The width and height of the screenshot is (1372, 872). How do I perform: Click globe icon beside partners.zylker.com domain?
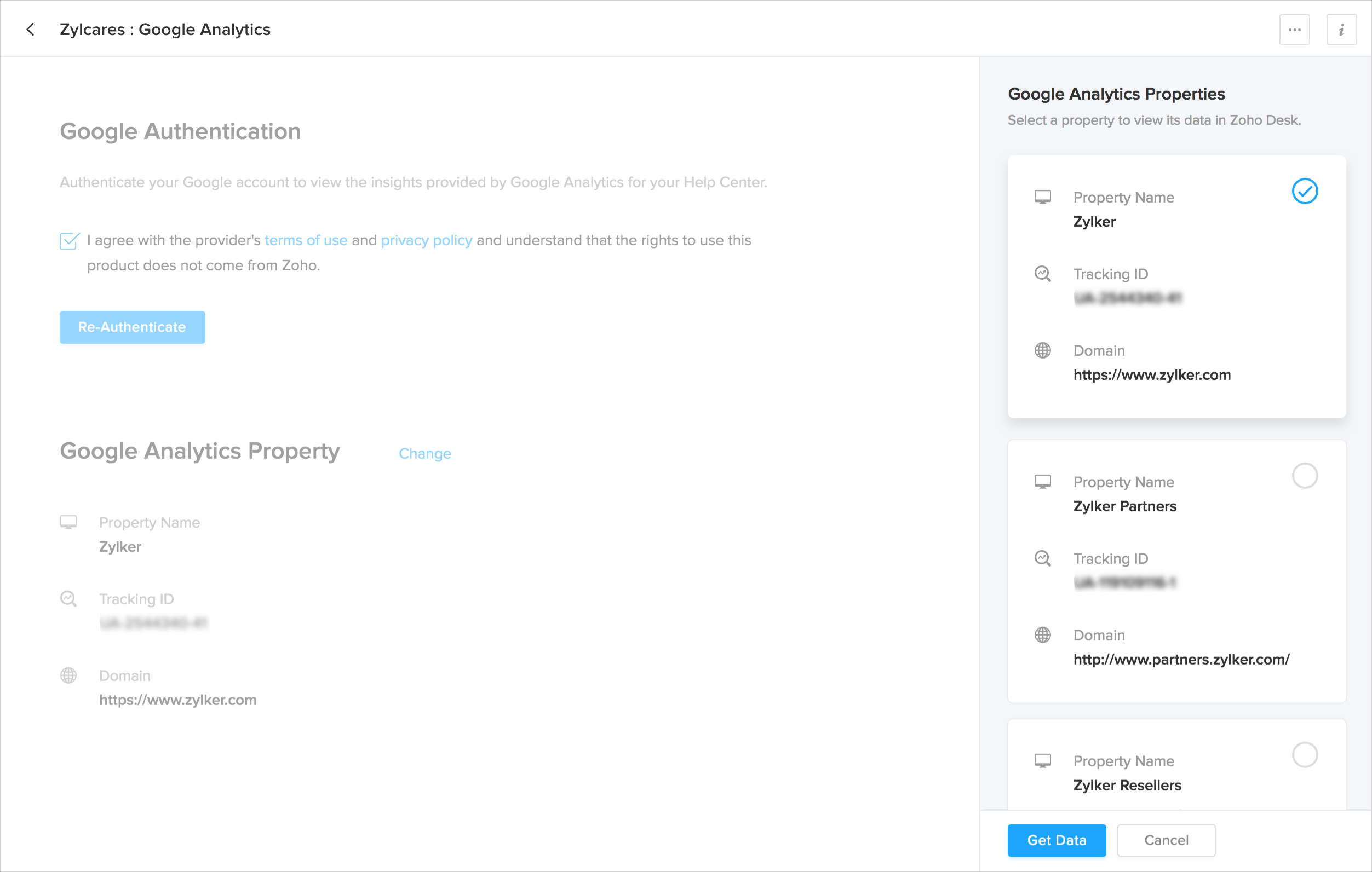(1042, 634)
